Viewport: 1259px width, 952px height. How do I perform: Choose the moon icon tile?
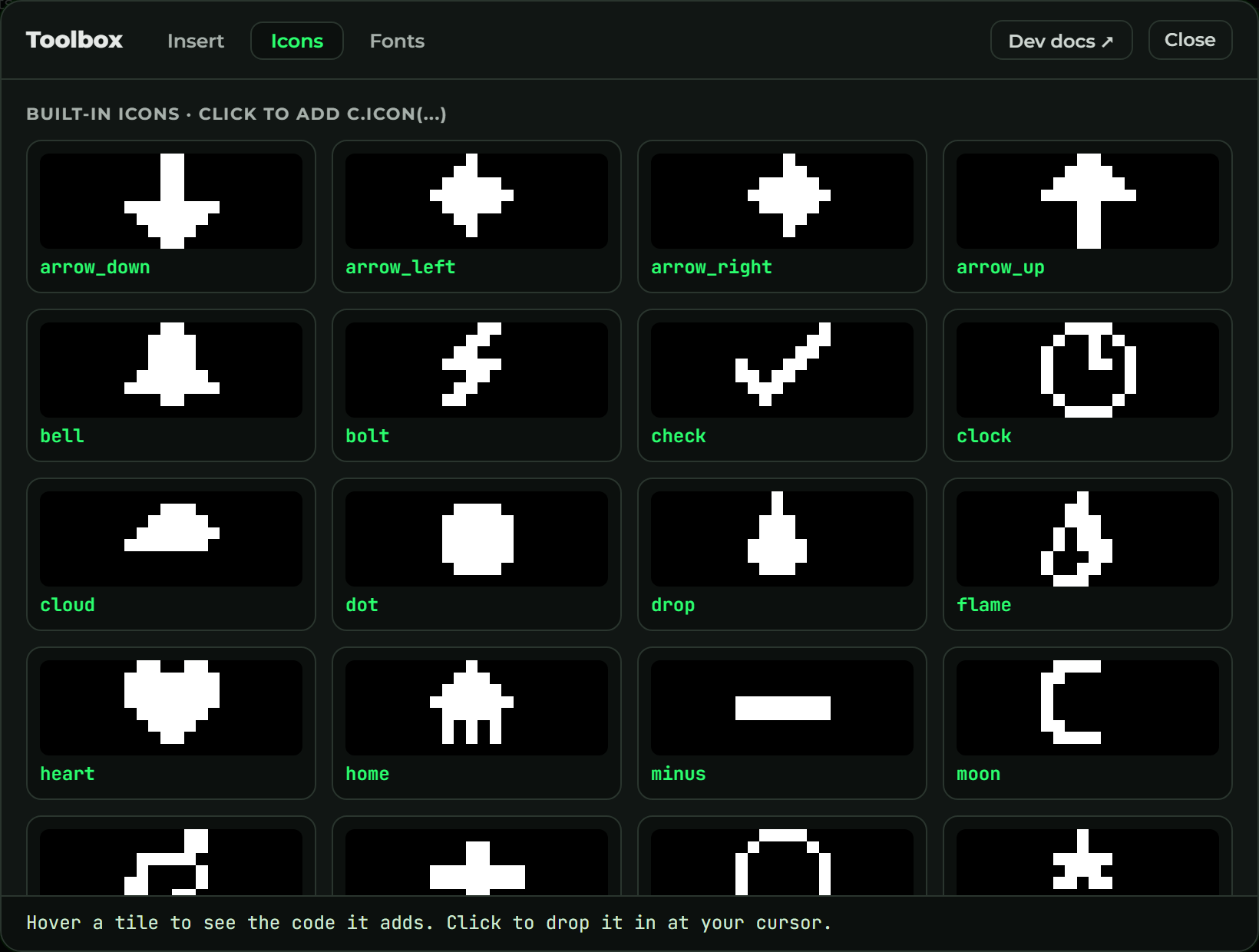(1088, 723)
